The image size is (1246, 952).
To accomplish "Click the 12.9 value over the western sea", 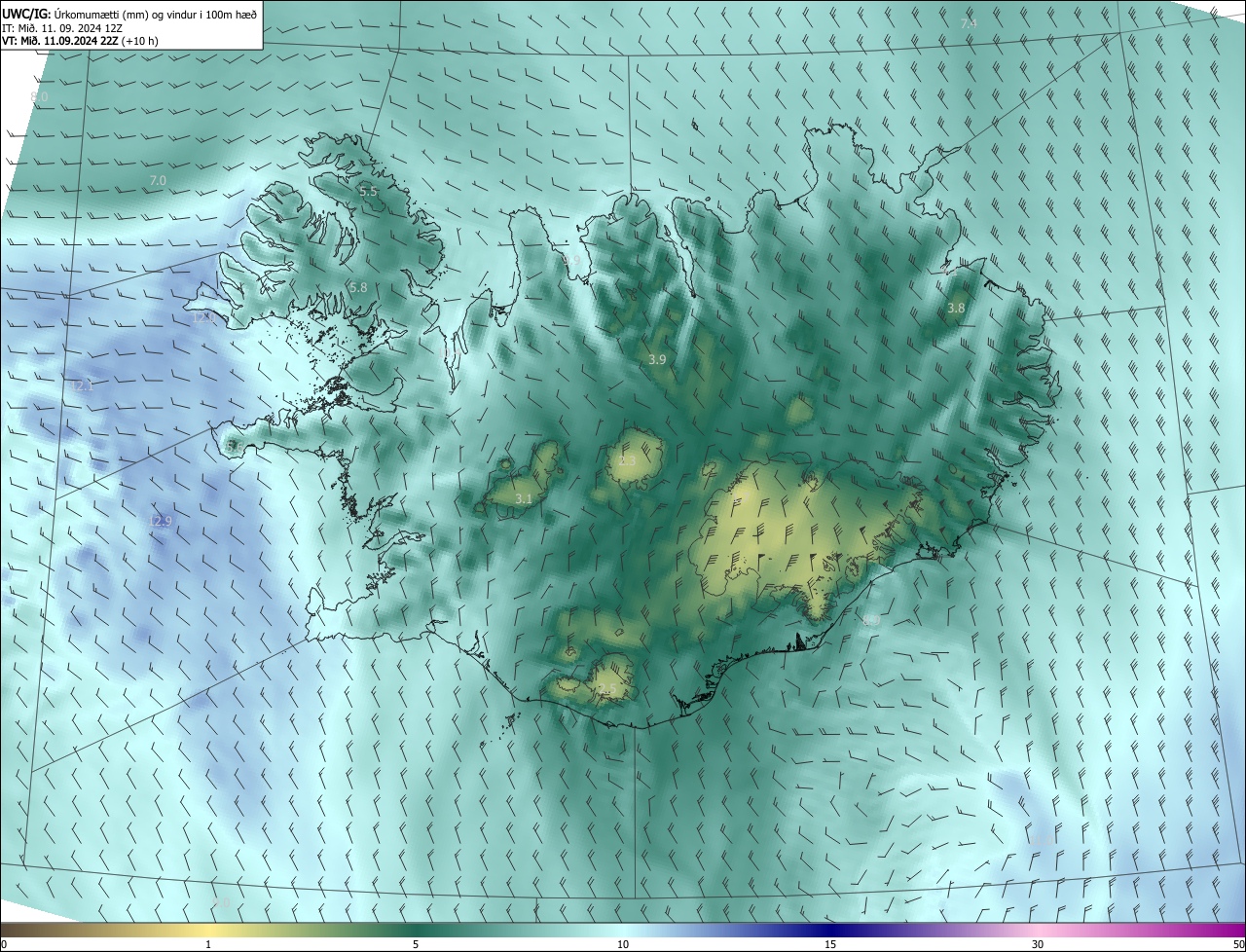I will click(160, 522).
